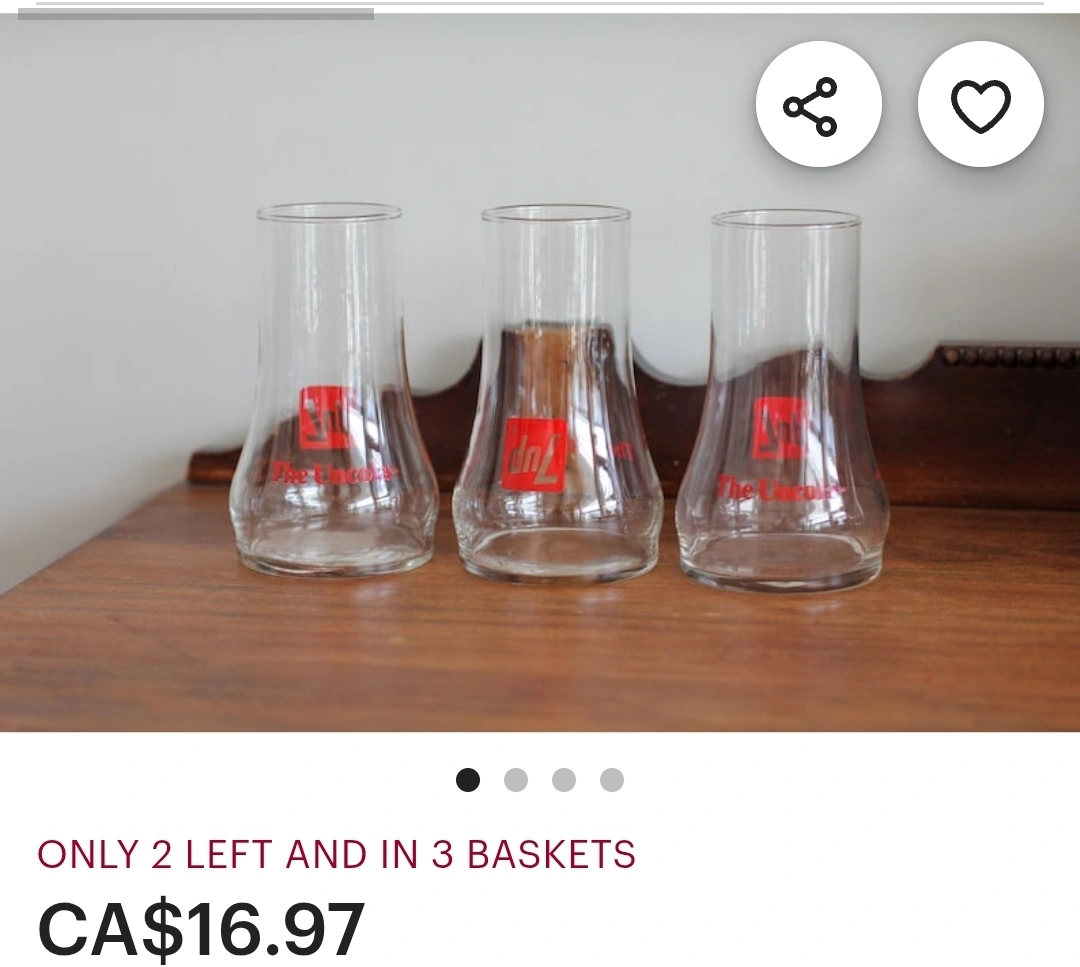Viewport: 1080px width, 967px height.
Task: Click 'The Uncola' text on right glass
Action: point(780,489)
